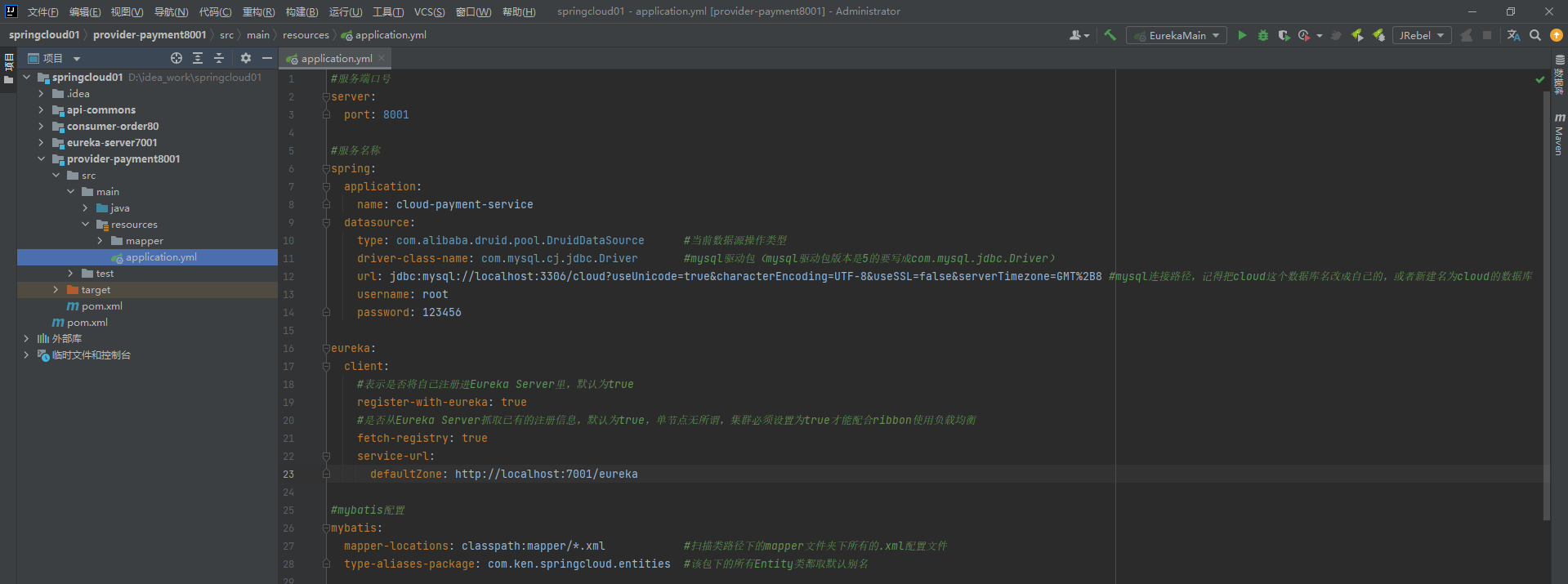Open Search Everywhere magnifier
This screenshot has width=1568, height=584.
[x=1535, y=35]
